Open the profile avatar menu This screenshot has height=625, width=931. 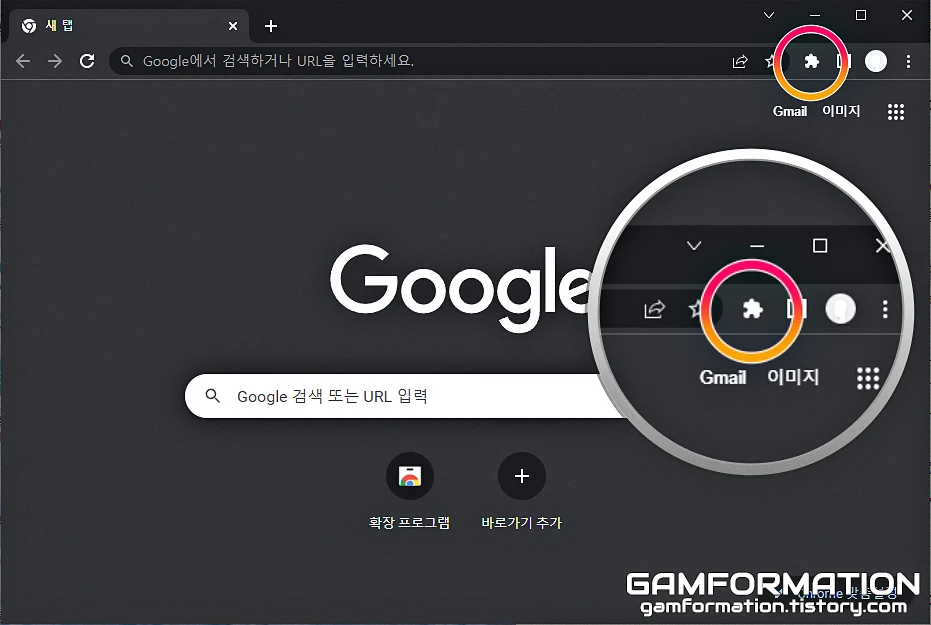point(876,61)
